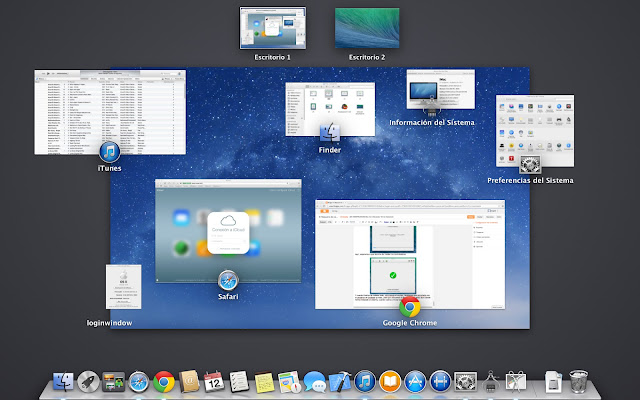The image size is (640, 400).
Task: Open Finder from the Dock
Action: pyautogui.click(x=63, y=382)
